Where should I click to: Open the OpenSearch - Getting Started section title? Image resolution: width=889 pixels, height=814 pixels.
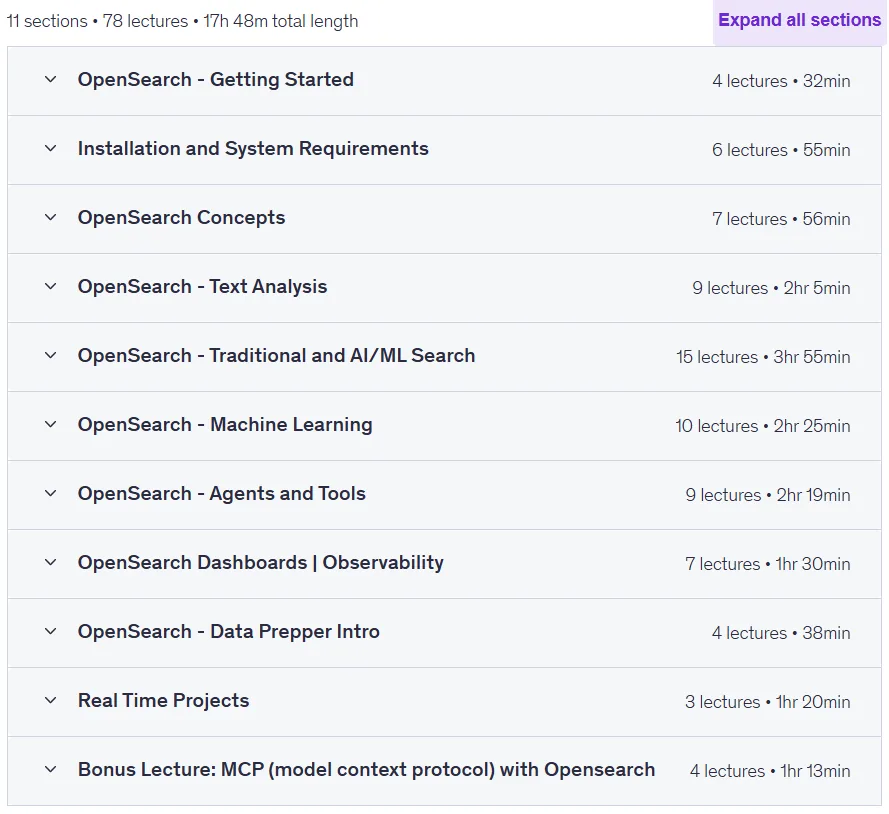coord(215,80)
